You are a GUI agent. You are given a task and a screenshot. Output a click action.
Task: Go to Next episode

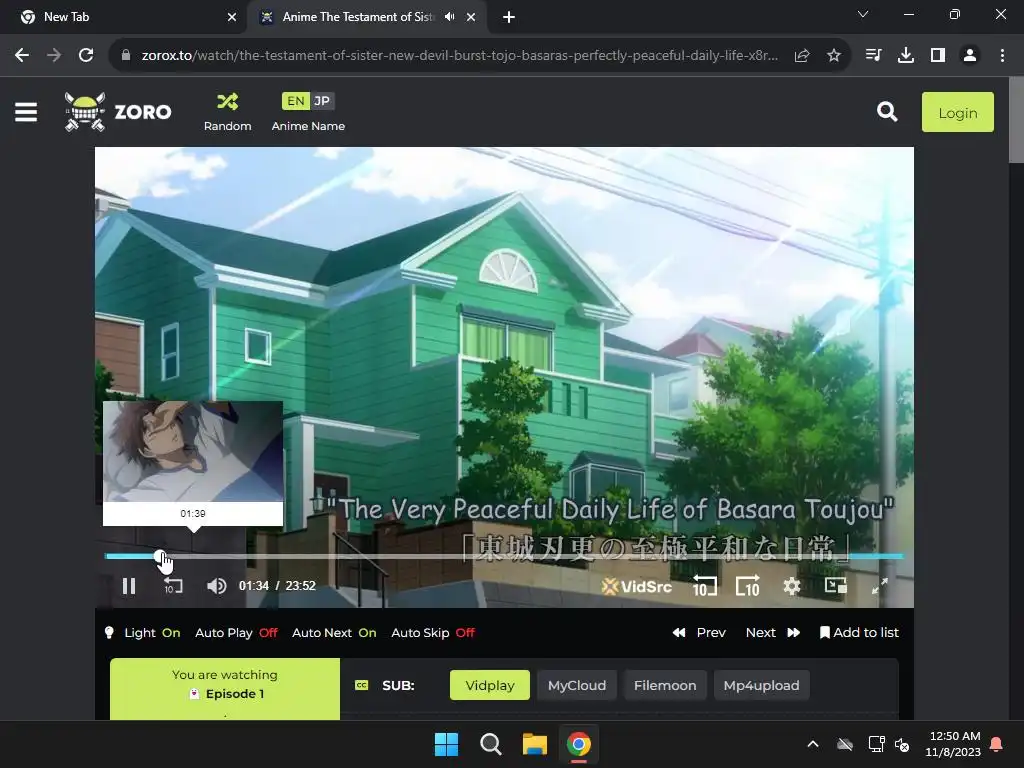773,633
